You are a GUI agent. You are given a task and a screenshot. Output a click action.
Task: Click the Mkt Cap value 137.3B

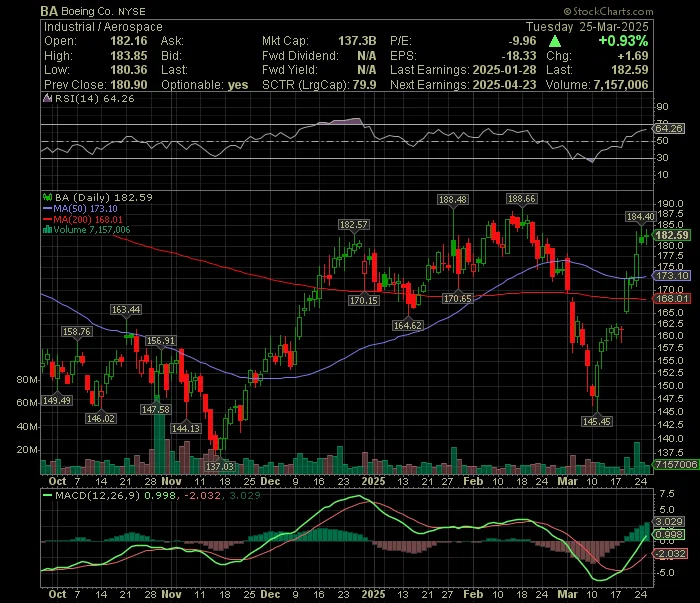(357, 41)
